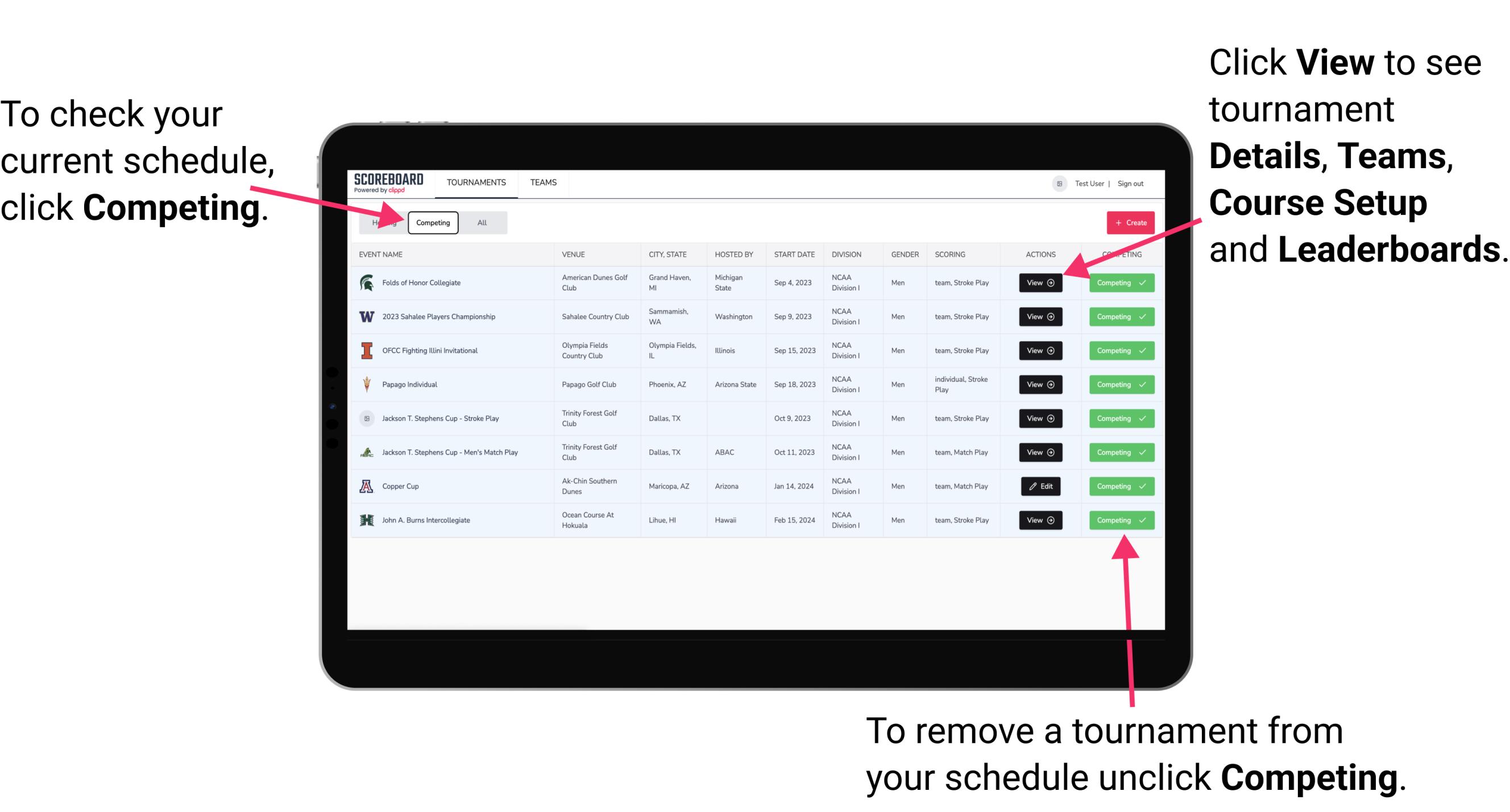Image resolution: width=1510 pixels, height=812 pixels.
Task: Click the View icon for OFCC Fighting Illini Invitational
Action: point(1040,350)
